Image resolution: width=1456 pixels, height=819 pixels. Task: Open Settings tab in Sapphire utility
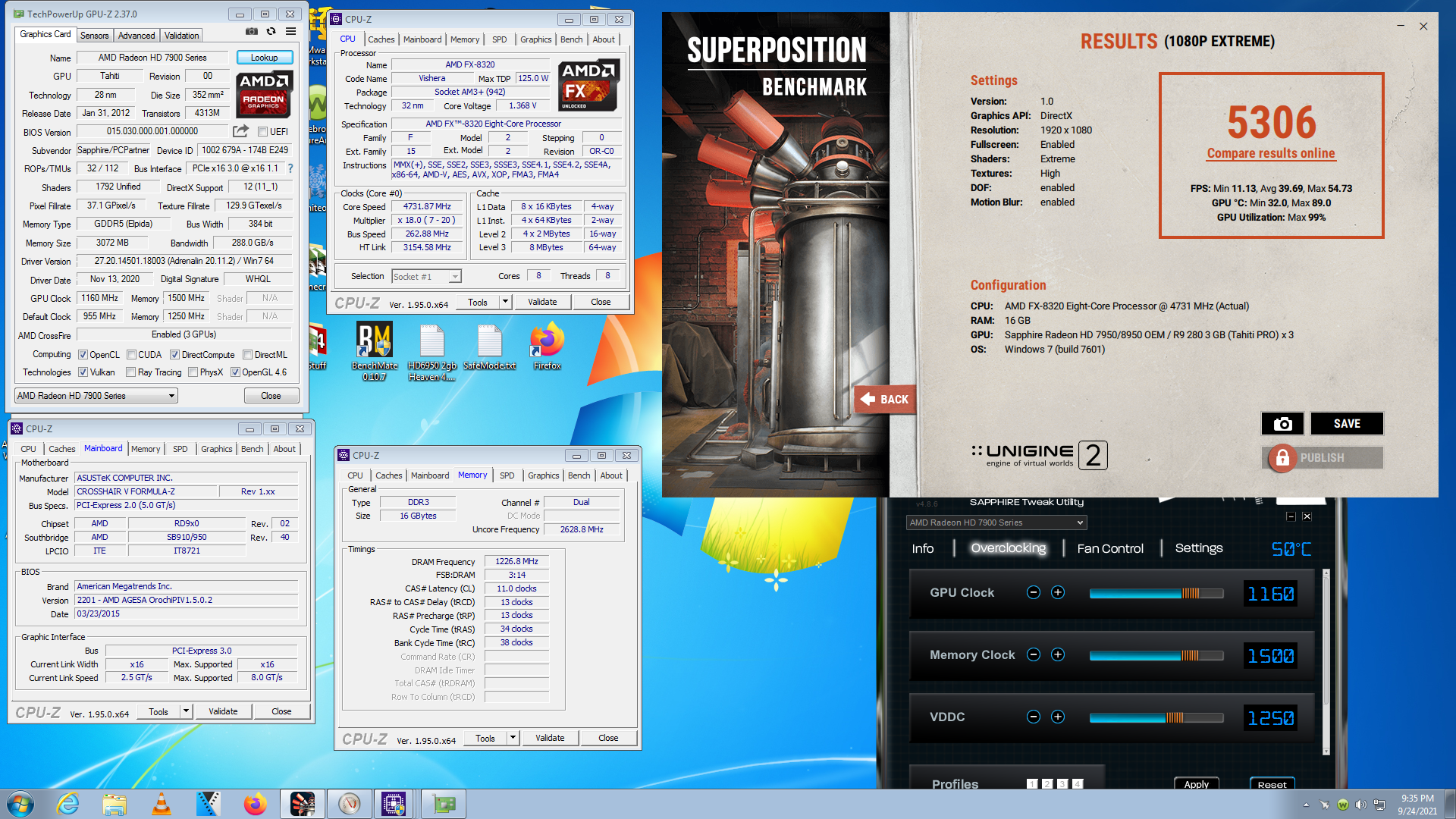pos(1199,548)
